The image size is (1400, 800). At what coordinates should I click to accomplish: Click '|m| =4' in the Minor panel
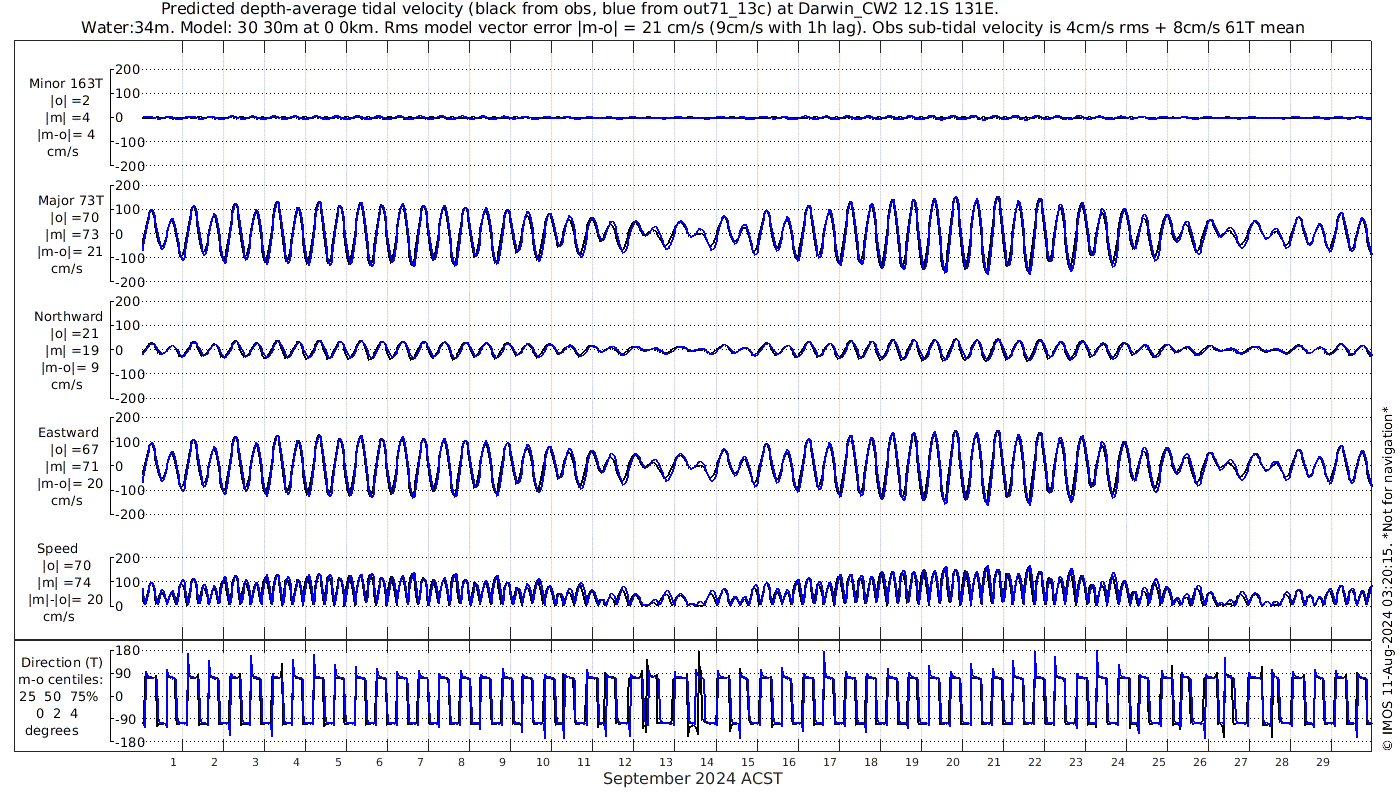[x=70, y=118]
